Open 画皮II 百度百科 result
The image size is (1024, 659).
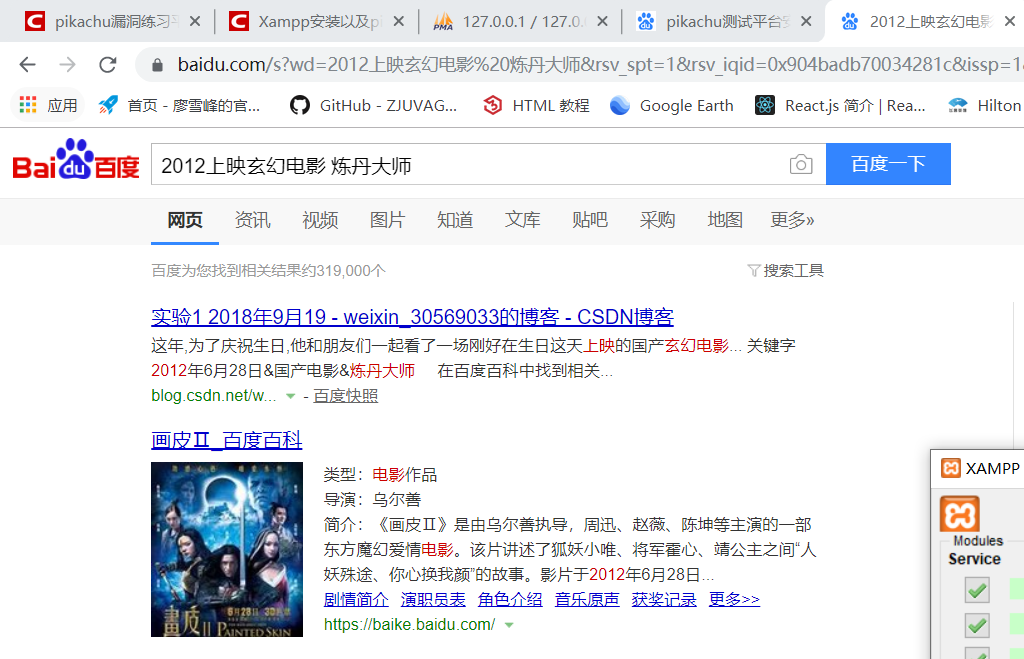tap(227, 440)
